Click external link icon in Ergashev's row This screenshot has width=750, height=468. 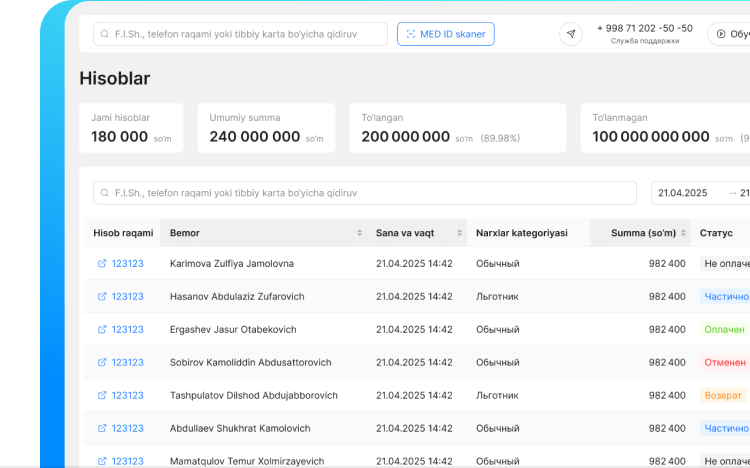[102, 330]
